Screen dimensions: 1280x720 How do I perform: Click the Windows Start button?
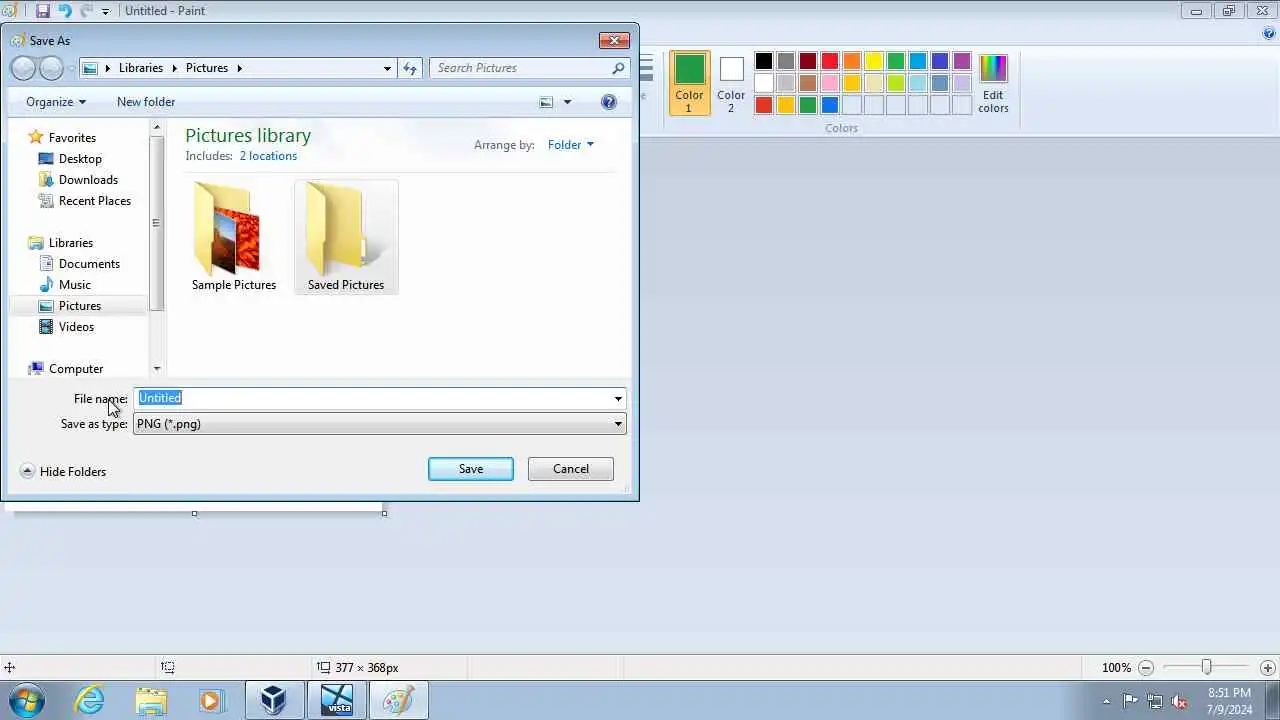click(25, 701)
